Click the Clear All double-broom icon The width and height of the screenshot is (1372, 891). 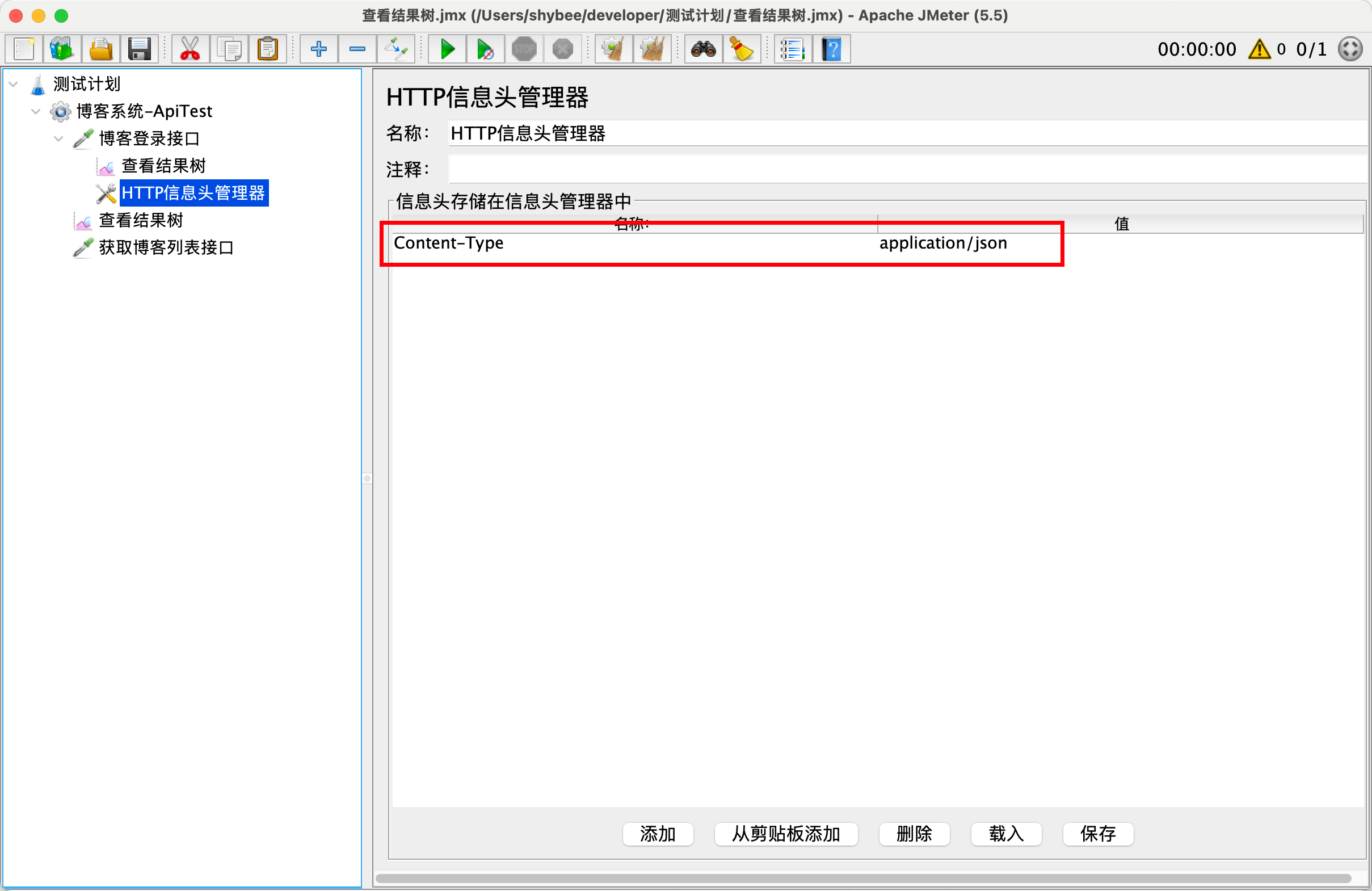coord(652,49)
